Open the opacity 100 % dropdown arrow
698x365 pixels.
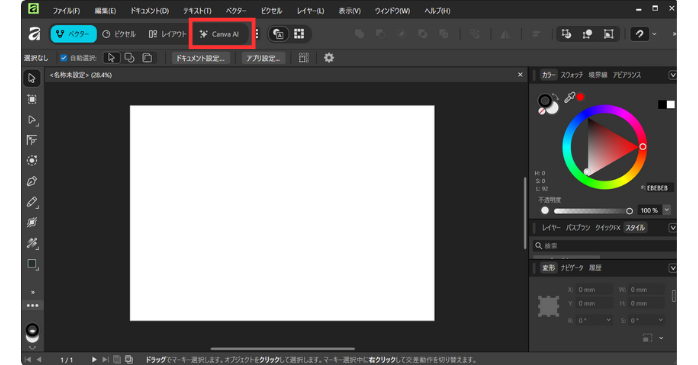[x=666, y=210]
